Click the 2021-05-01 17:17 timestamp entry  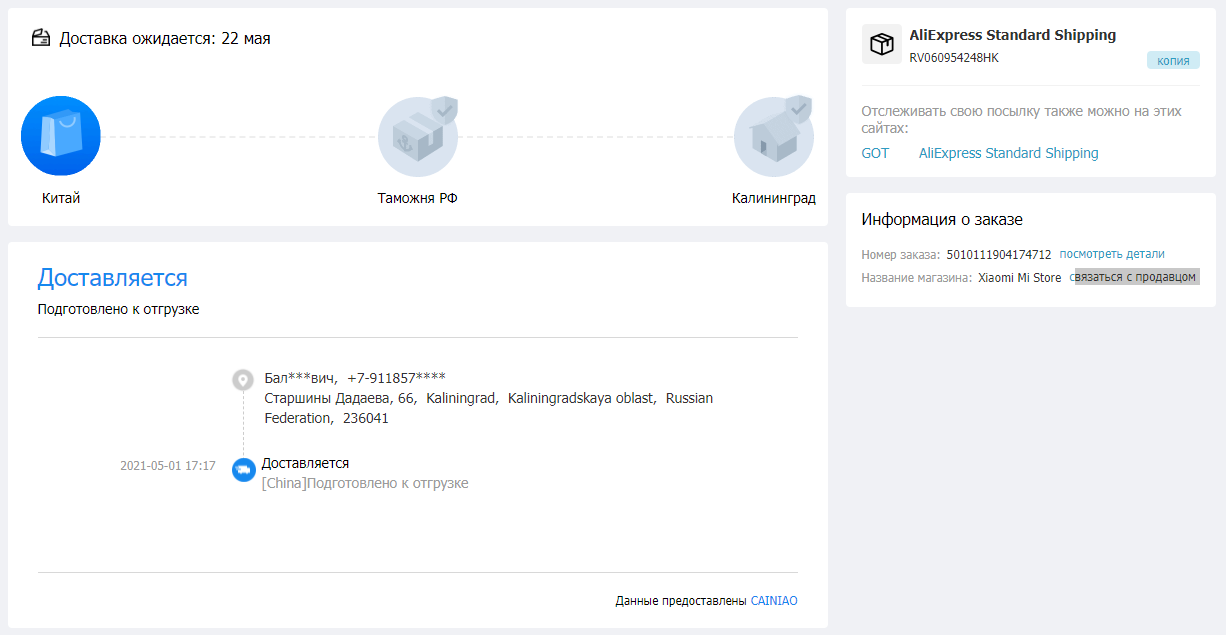pos(167,466)
